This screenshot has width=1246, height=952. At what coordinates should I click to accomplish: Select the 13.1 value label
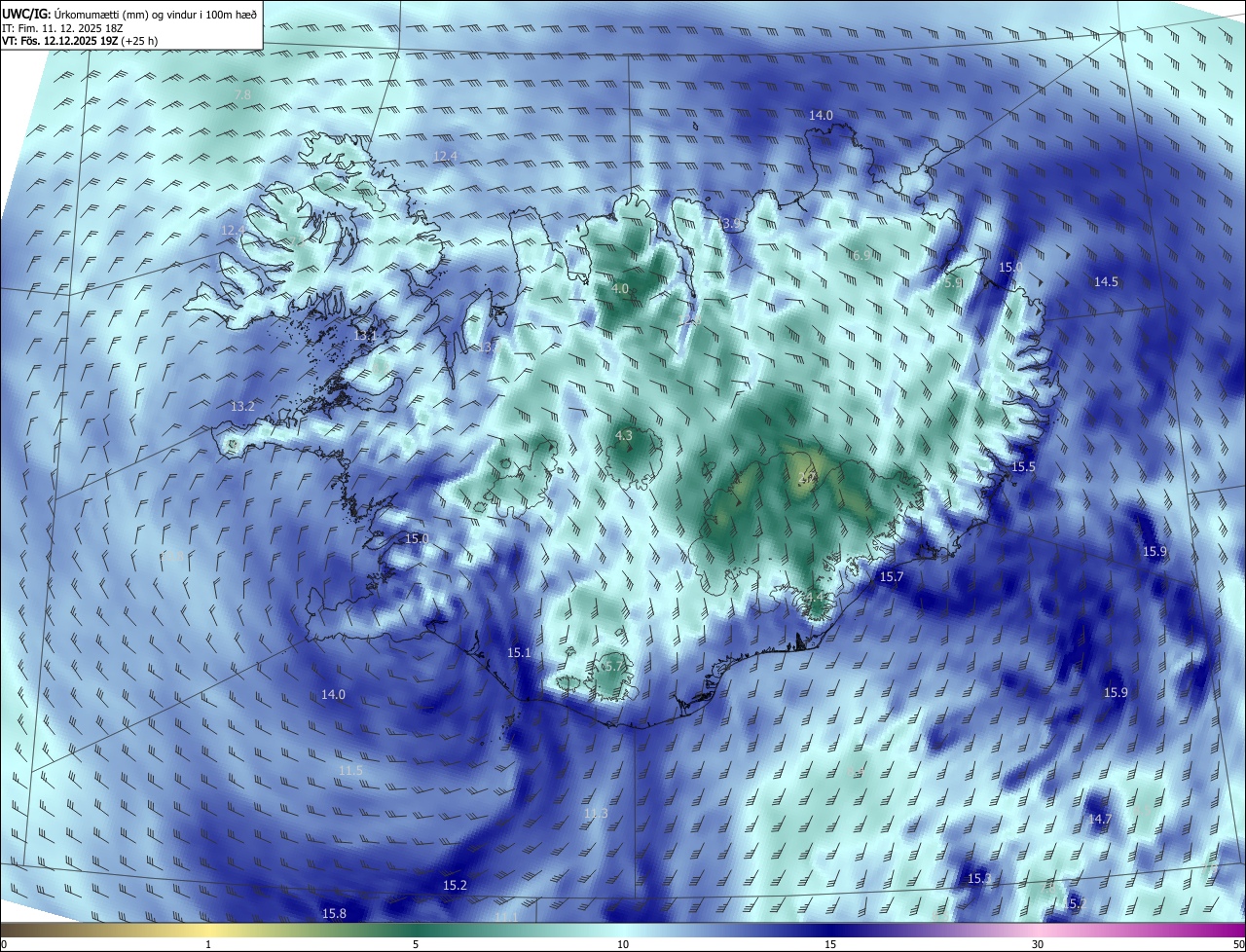(364, 336)
